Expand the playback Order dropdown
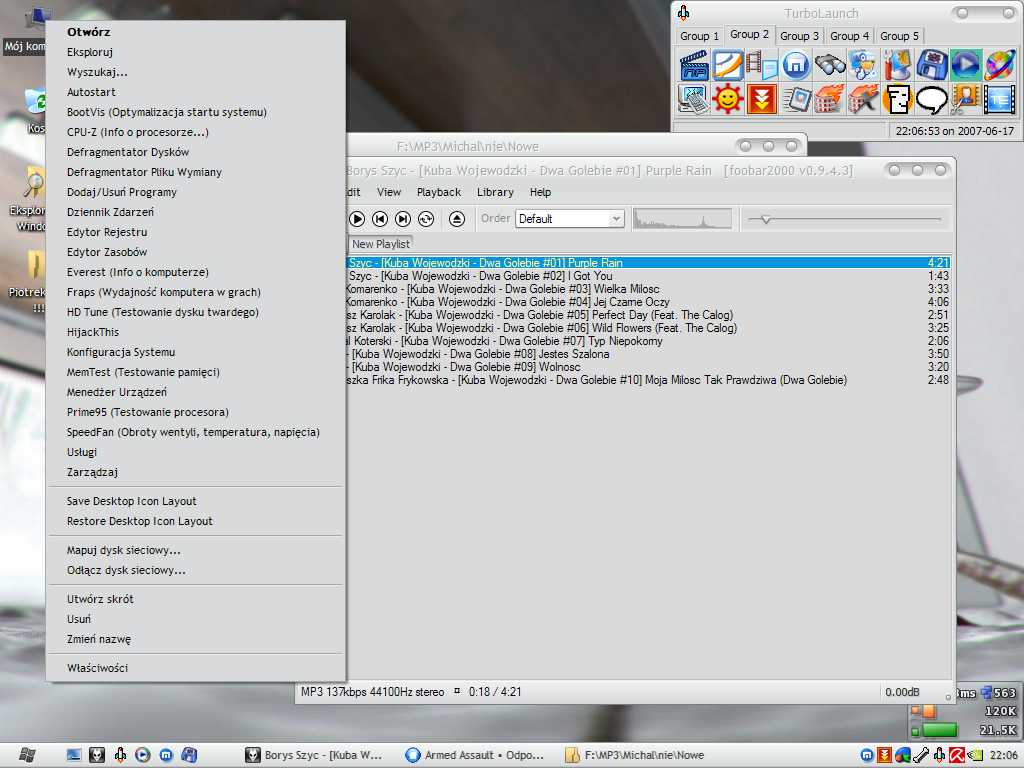The width and height of the screenshot is (1024, 768). point(616,219)
